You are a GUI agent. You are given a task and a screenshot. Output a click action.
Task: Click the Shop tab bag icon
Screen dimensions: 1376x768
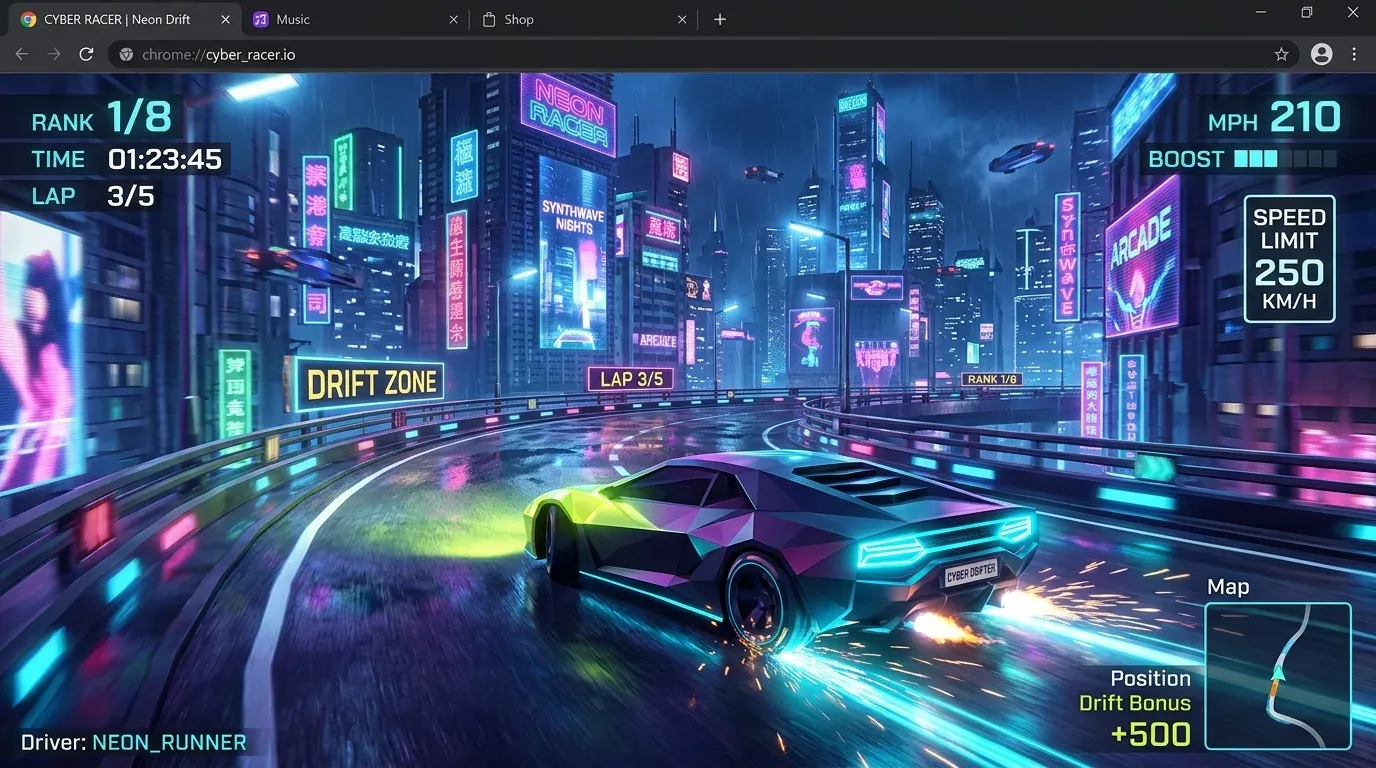tap(489, 19)
